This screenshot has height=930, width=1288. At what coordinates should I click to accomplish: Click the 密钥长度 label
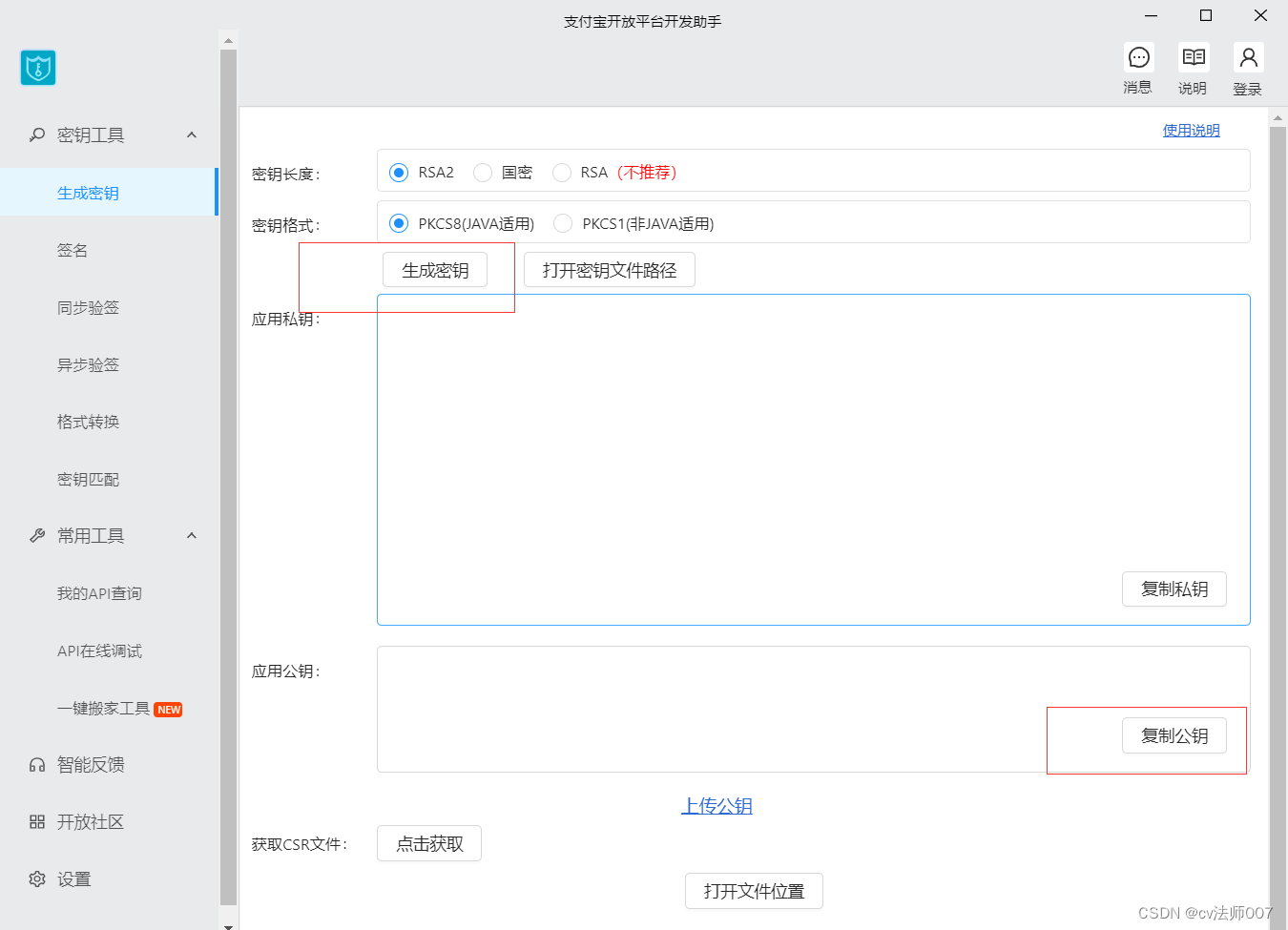[x=286, y=174]
